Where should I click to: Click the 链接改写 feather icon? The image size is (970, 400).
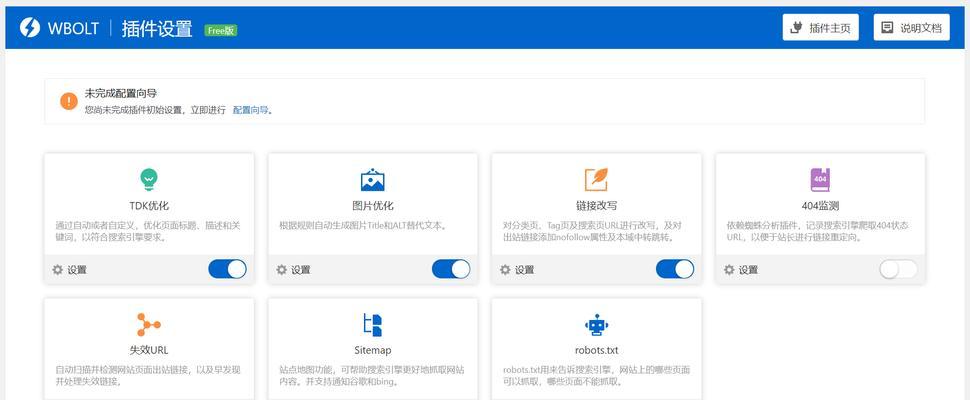point(596,179)
